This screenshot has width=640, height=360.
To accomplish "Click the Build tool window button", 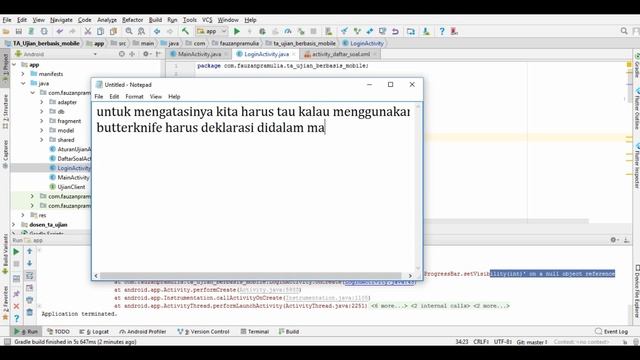I will 289,331.
